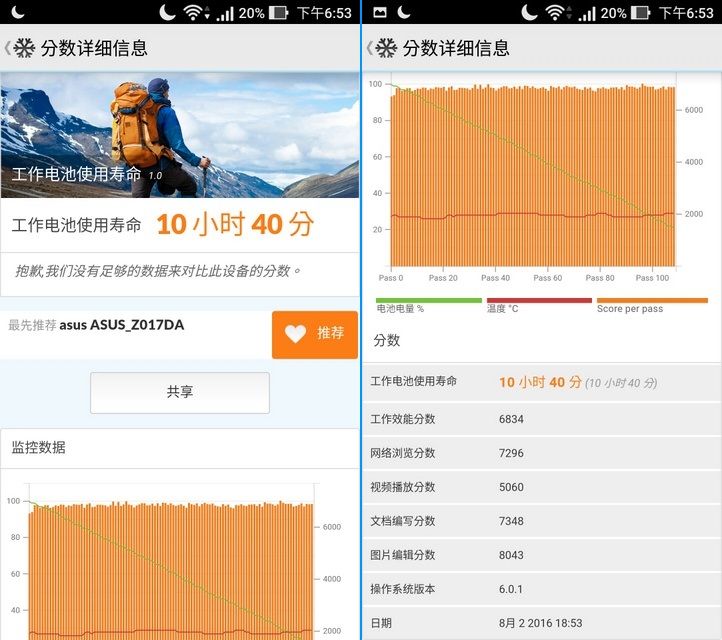Tap the 下午6:53 clock in left status bar

pos(325,13)
